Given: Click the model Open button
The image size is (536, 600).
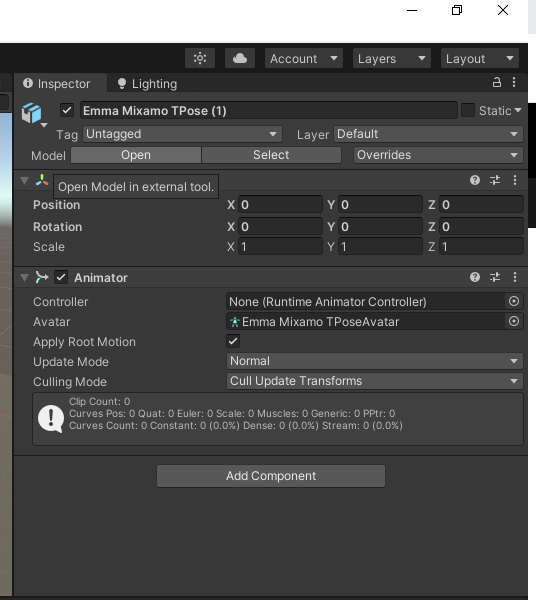Looking at the screenshot, I should point(136,155).
